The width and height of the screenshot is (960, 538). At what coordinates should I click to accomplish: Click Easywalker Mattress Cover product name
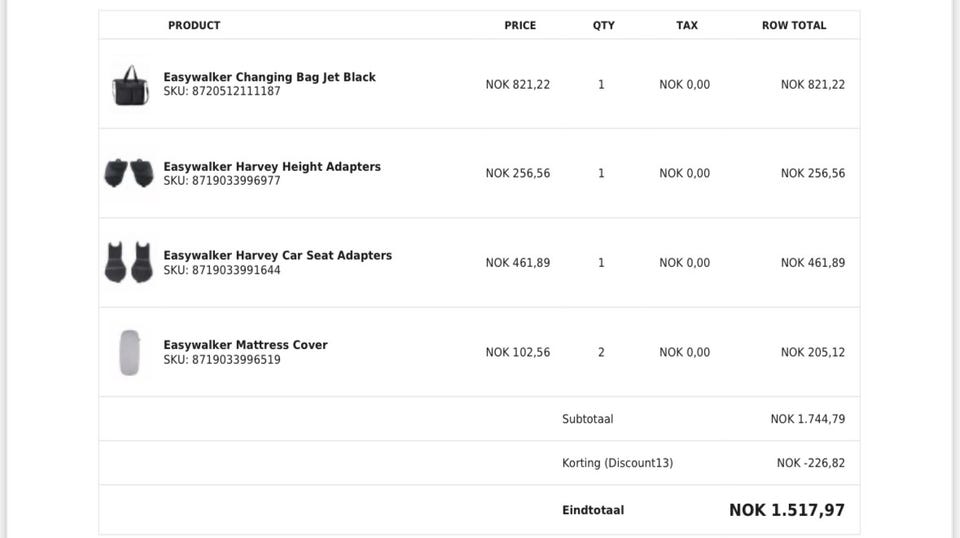(x=245, y=345)
